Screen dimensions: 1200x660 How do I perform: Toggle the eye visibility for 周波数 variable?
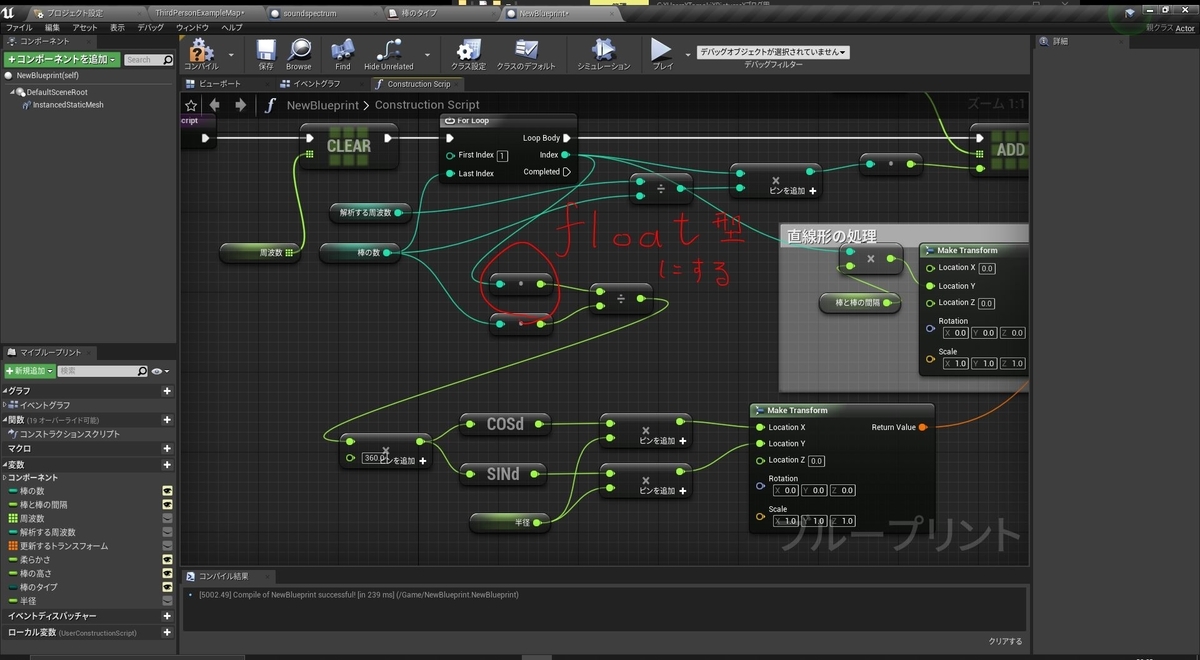[x=167, y=518]
